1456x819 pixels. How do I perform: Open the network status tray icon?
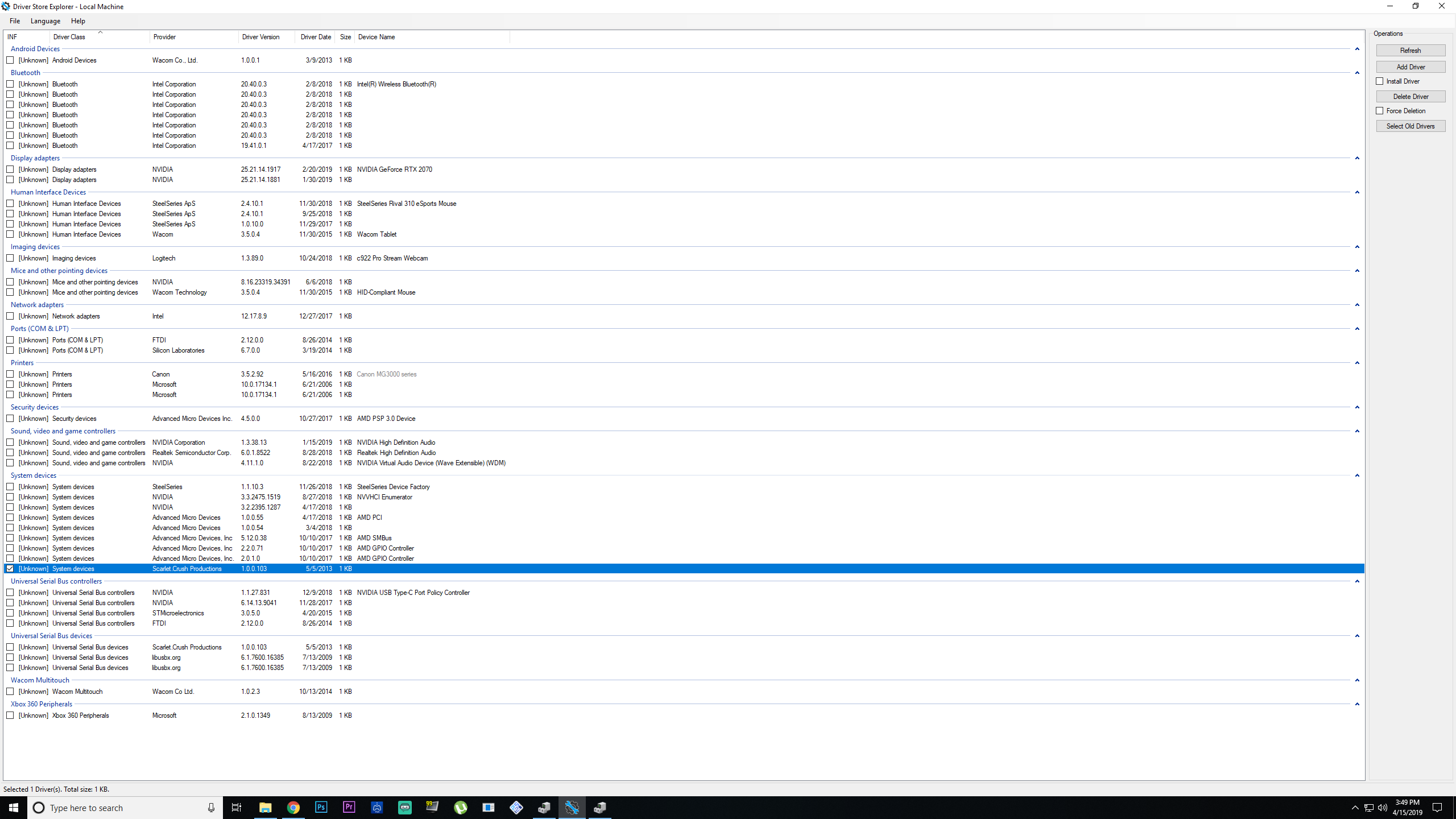1369,808
